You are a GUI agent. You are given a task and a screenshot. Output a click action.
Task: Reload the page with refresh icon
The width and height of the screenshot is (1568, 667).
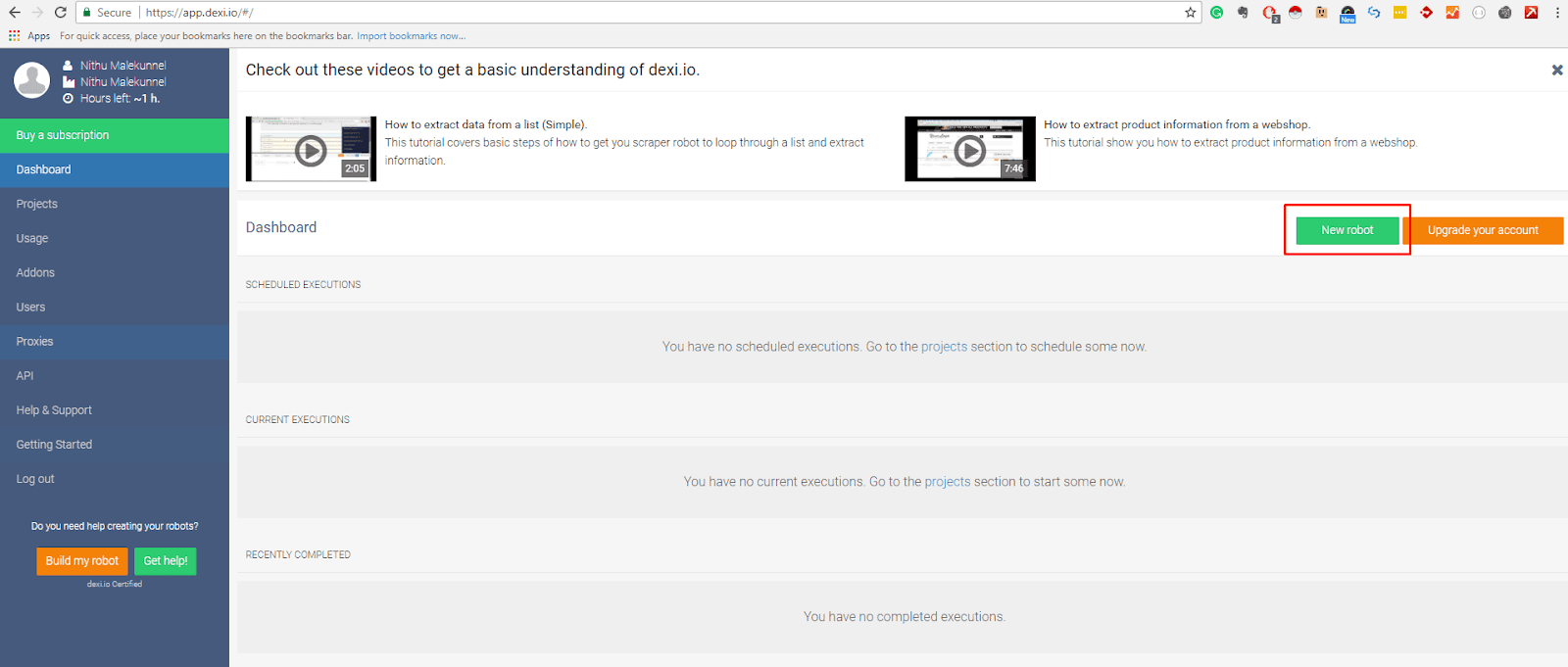point(61,13)
